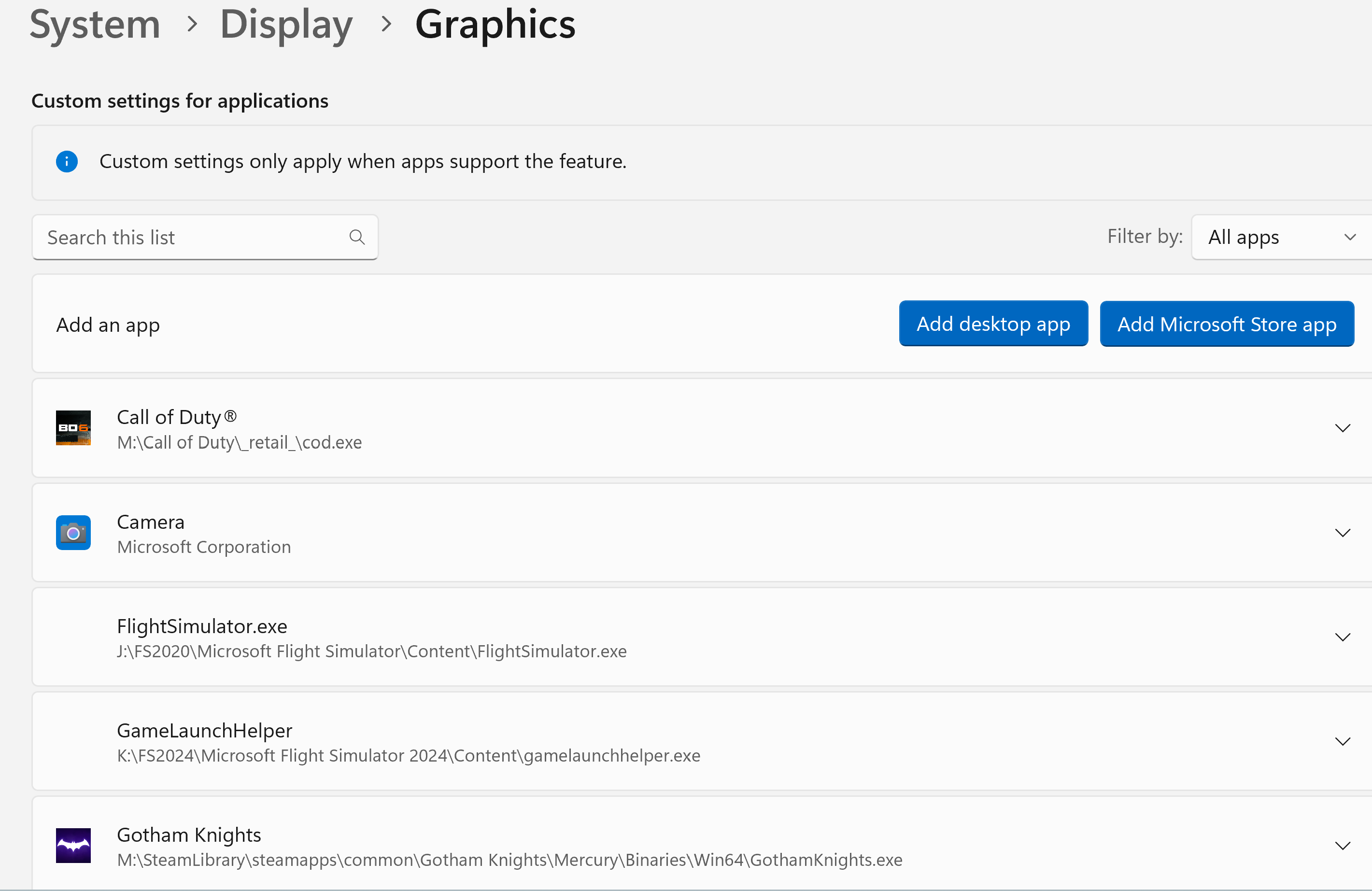1372x891 pixels.
Task: Go back to Display breadcrumb
Action: tap(286, 24)
